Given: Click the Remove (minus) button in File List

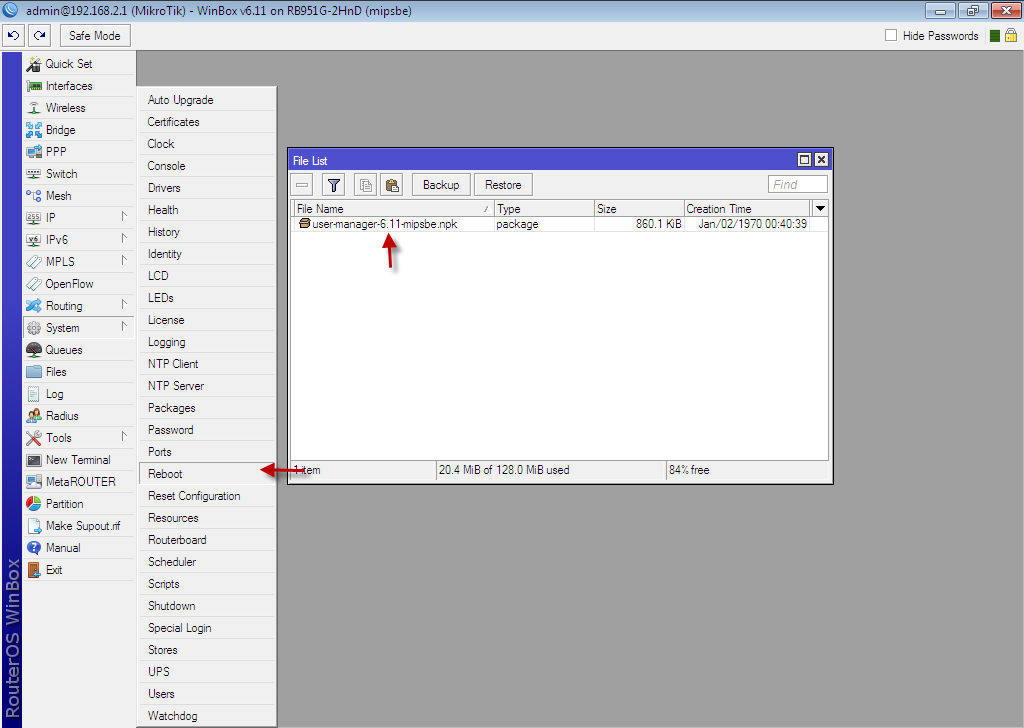Looking at the screenshot, I should pos(302,185).
